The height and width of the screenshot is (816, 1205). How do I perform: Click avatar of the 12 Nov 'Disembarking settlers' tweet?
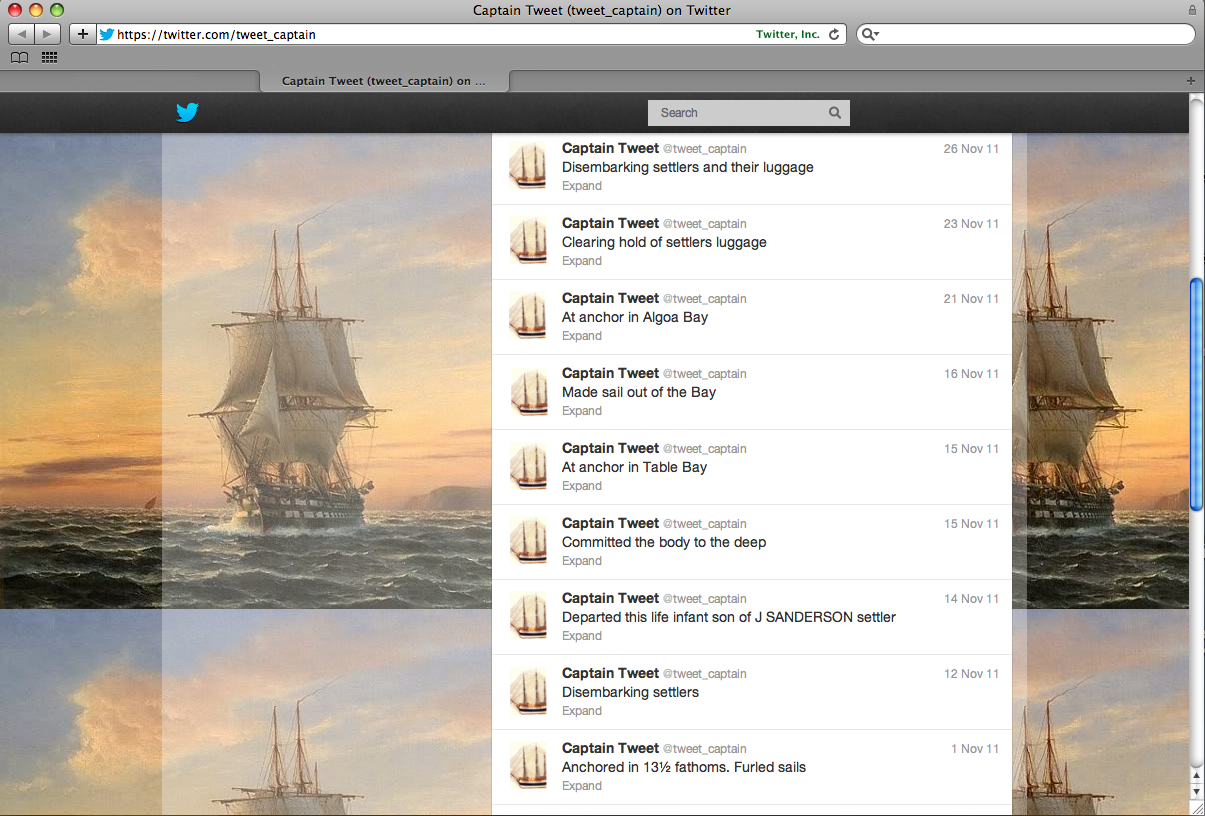[x=528, y=690]
